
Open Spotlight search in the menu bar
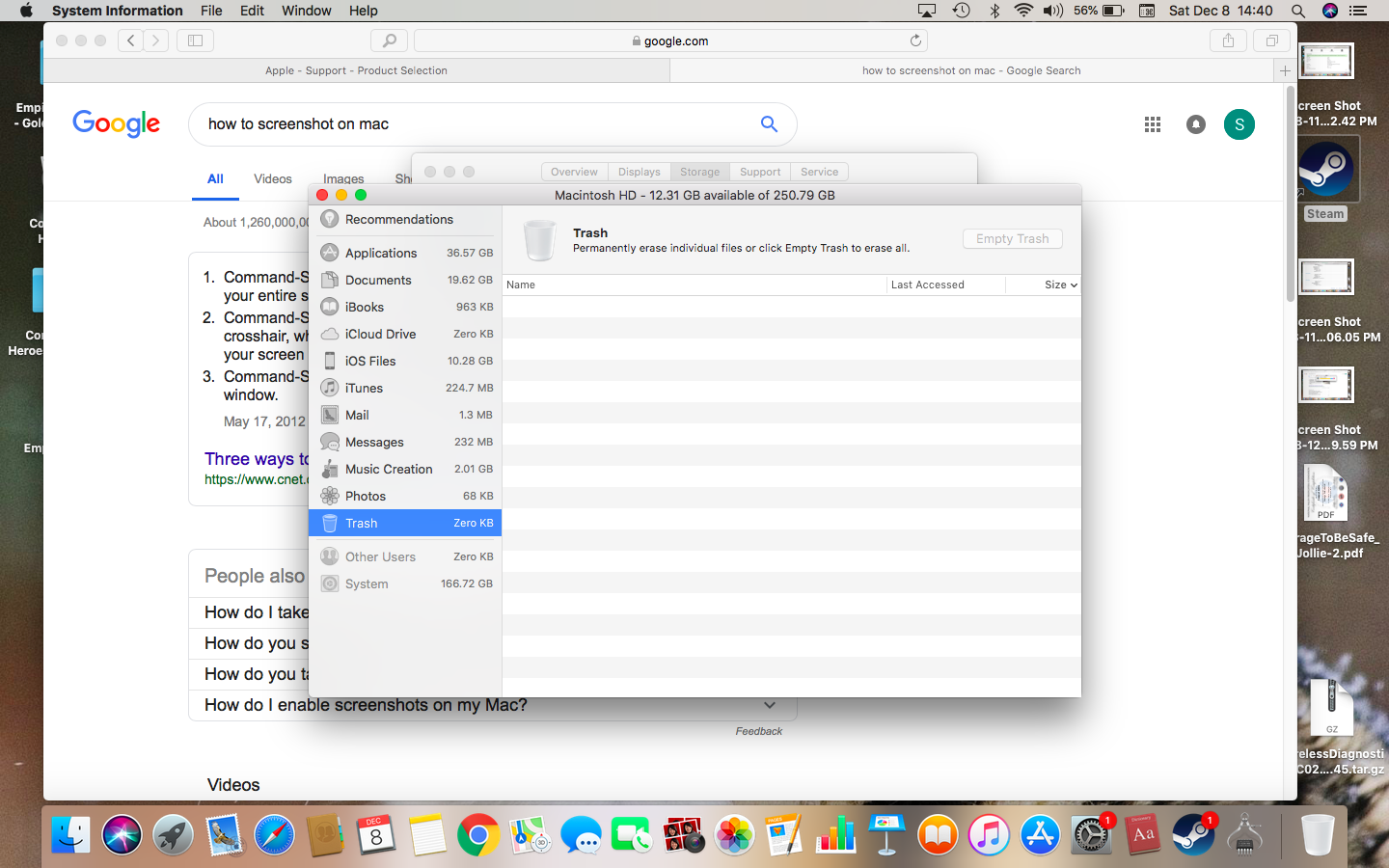[x=1298, y=11]
